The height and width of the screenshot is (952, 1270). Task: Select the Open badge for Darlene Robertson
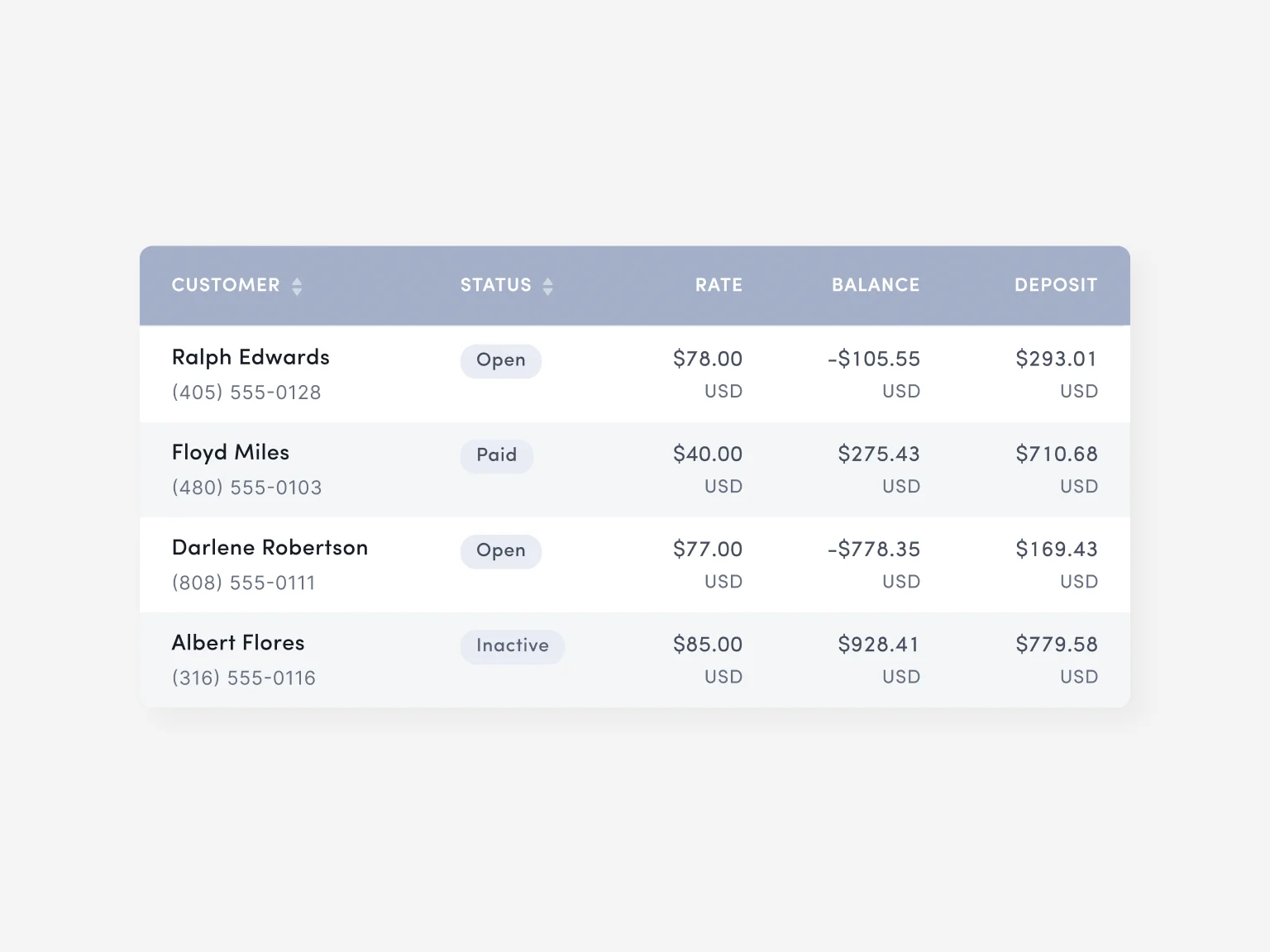click(500, 551)
